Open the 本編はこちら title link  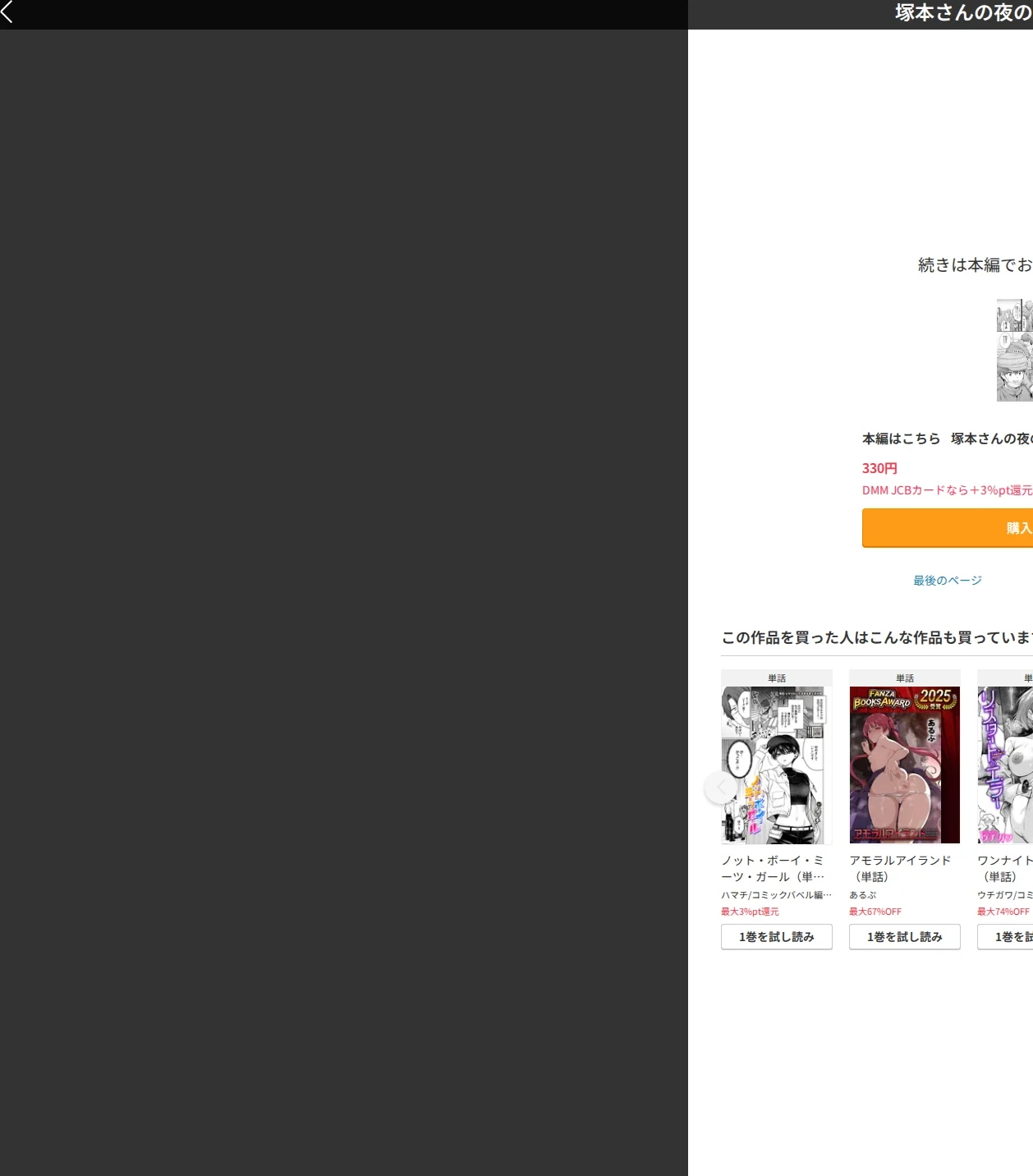pyautogui.click(x=948, y=439)
